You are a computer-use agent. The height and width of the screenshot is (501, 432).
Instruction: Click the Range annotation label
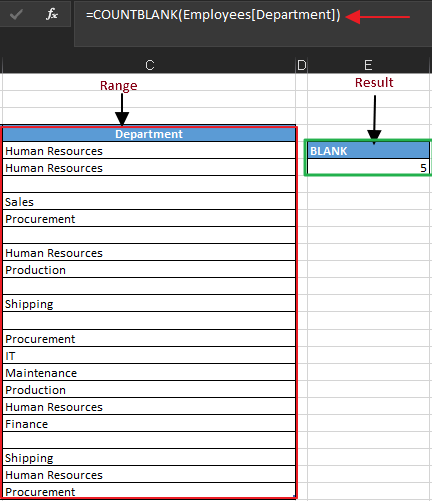119,86
